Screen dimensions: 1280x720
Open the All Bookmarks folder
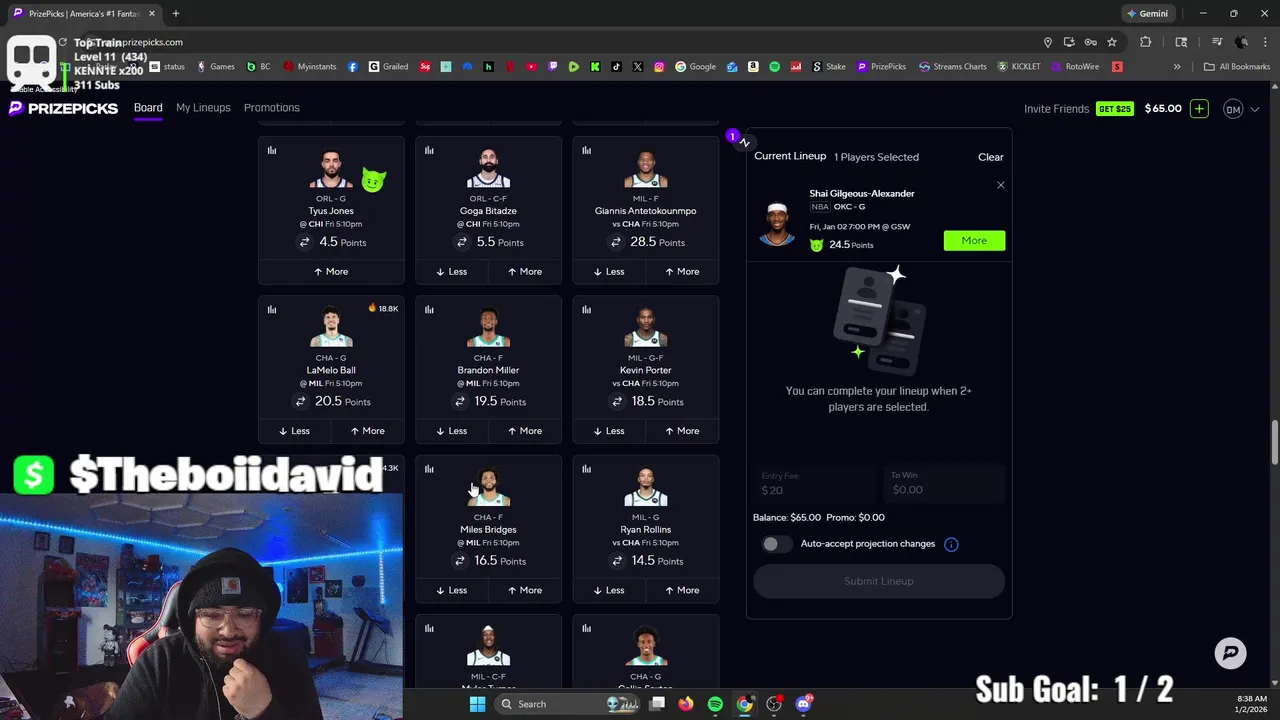click(1237, 67)
